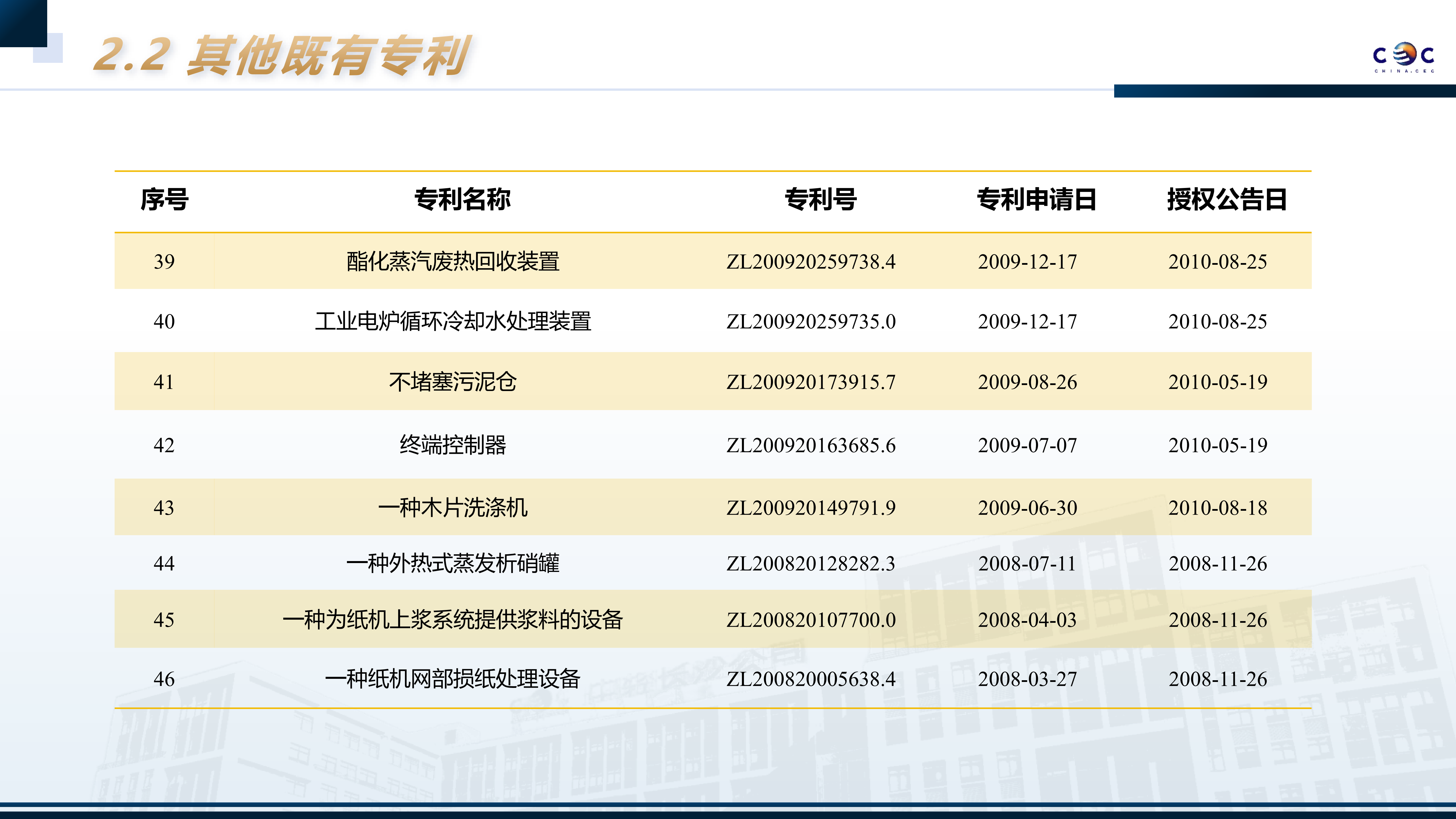Select patent name 酯化蒸汽废热回收装置
Viewport: 1456px width, 819px height.
453,262
